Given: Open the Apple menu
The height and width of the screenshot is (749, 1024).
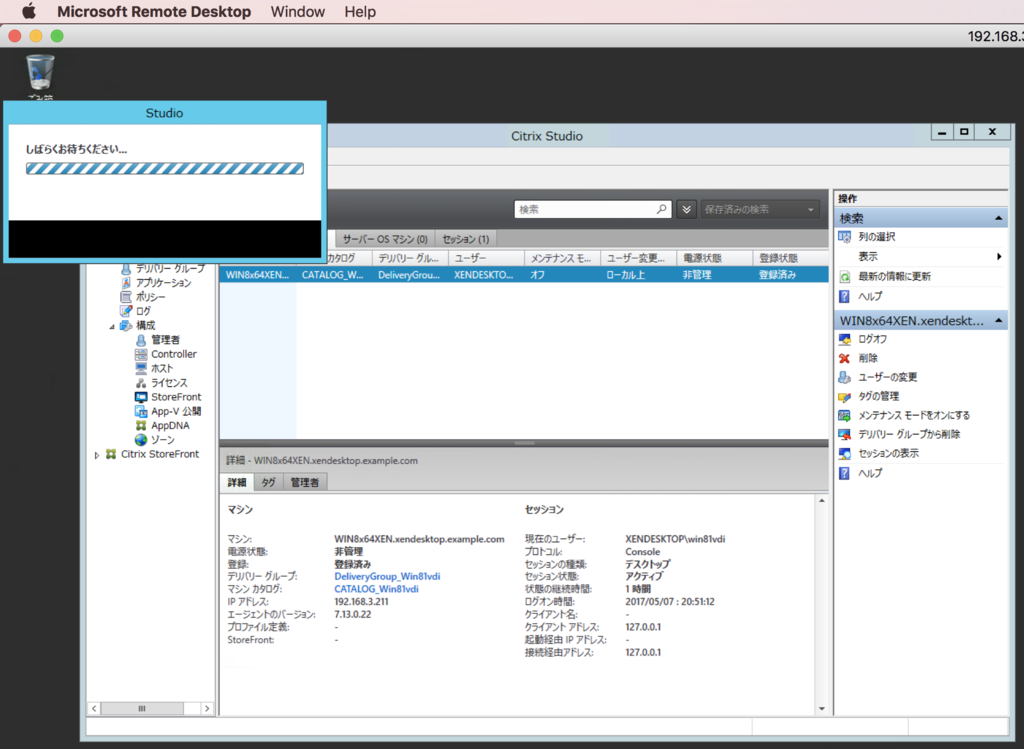Looking at the screenshot, I should pyautogui.click(x=29, y=11).
